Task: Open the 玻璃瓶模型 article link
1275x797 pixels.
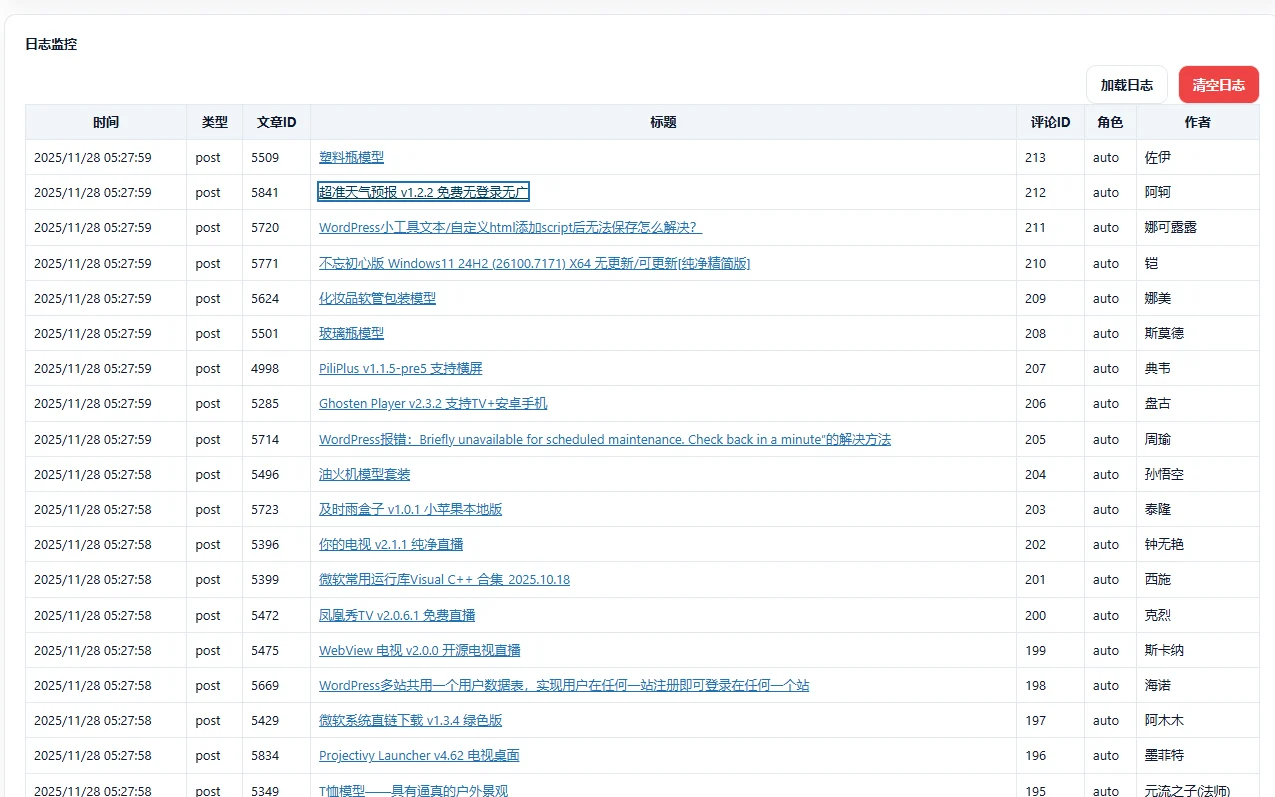Action: pos(351,333)
